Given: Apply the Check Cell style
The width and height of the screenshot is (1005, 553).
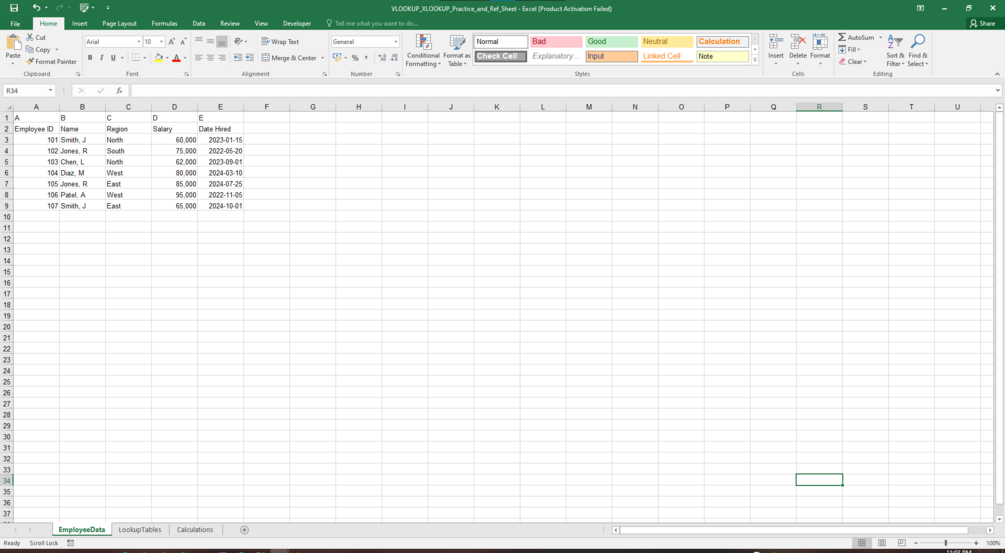Looking at the screenshot, I should tap(501, 56).
